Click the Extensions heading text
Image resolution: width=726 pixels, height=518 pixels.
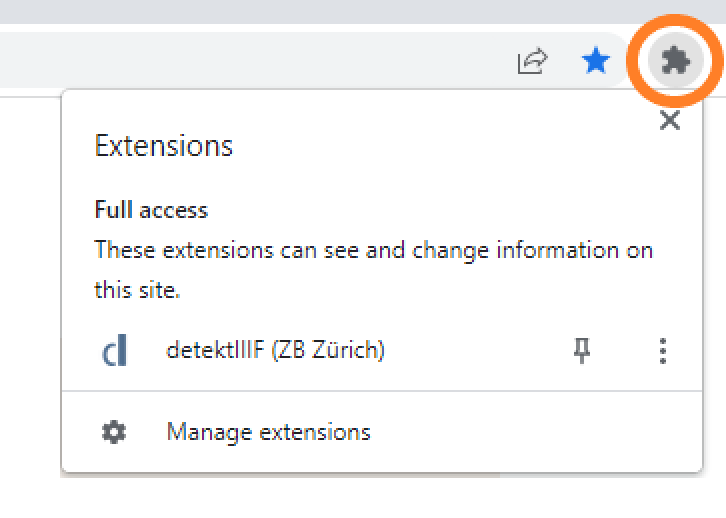163,146
